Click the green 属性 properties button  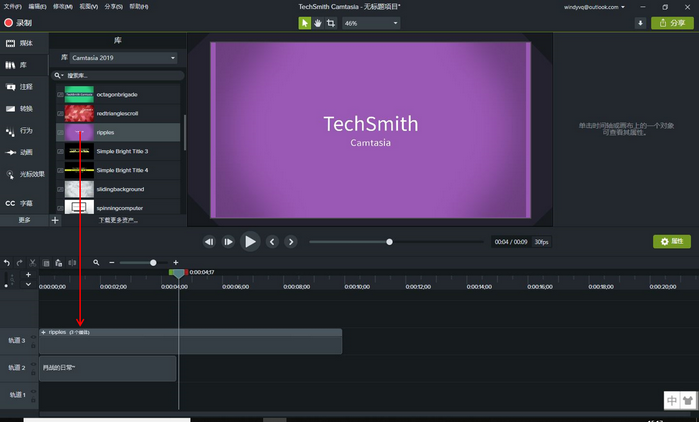(x=672, y=242)
